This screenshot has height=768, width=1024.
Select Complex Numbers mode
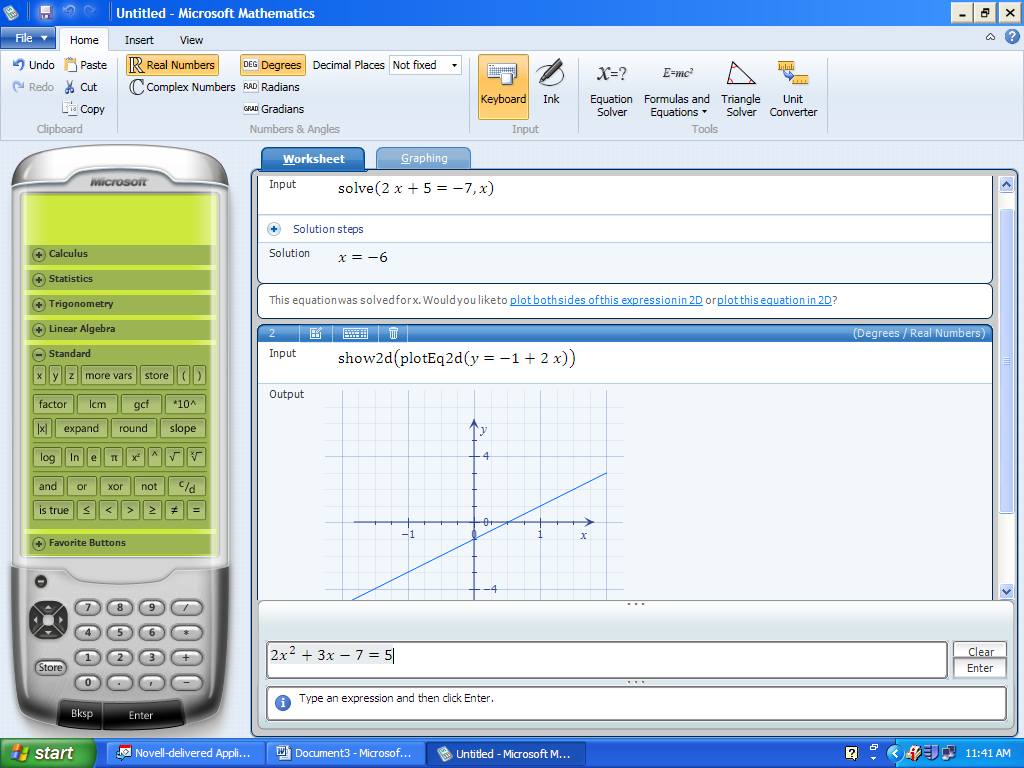(x=182, y=87)
